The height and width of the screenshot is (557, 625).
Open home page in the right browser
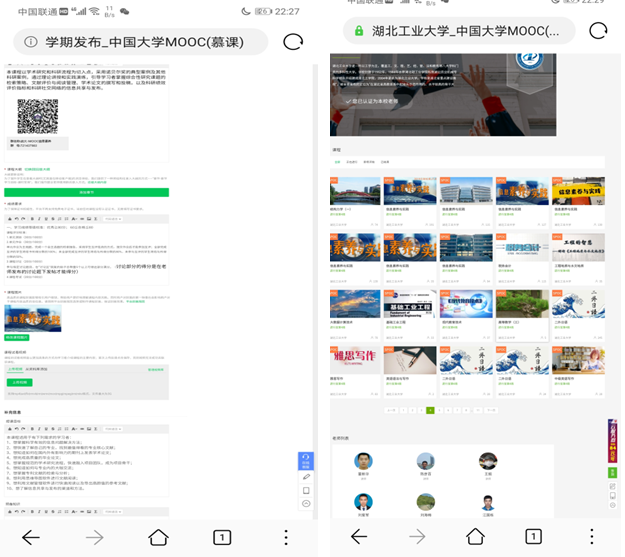(475, 536)
